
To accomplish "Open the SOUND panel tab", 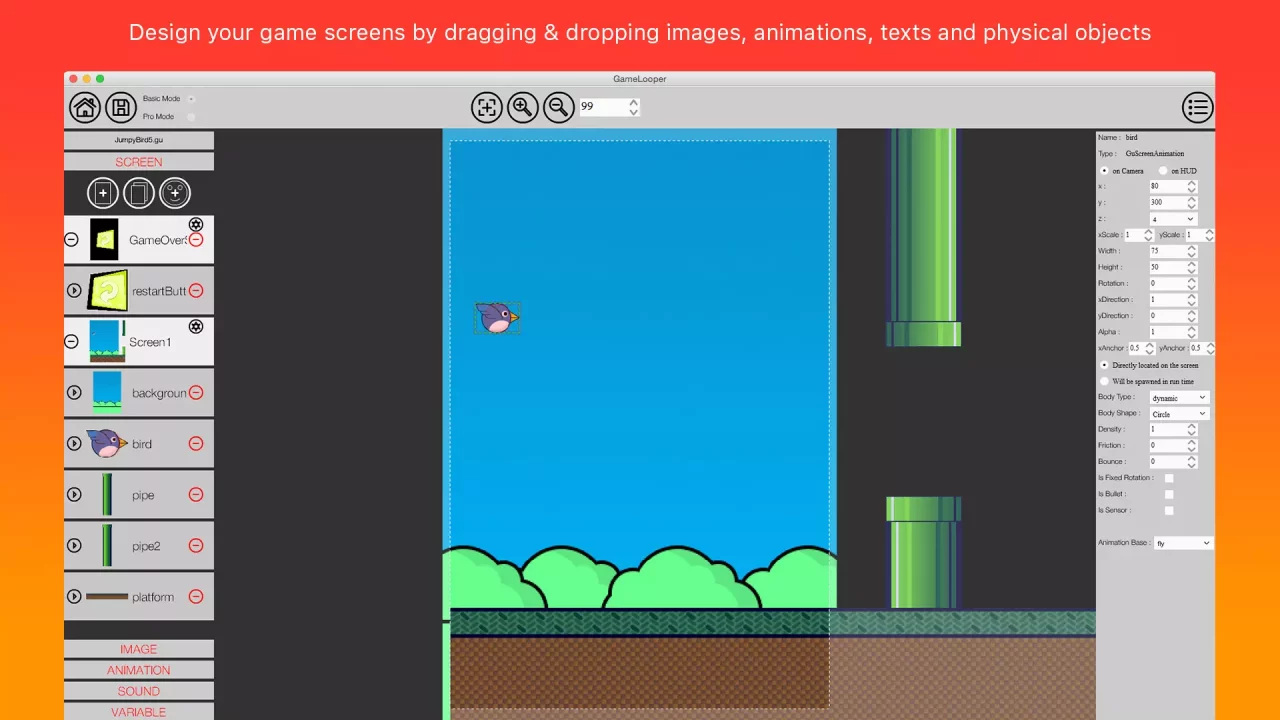I will pyautogui.click(x=138, y=691).
